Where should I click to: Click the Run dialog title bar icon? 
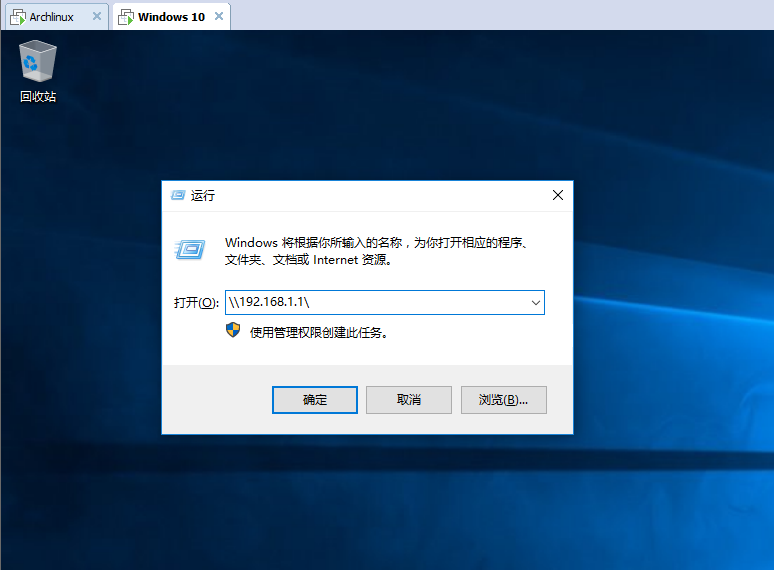tap(178, 195)
